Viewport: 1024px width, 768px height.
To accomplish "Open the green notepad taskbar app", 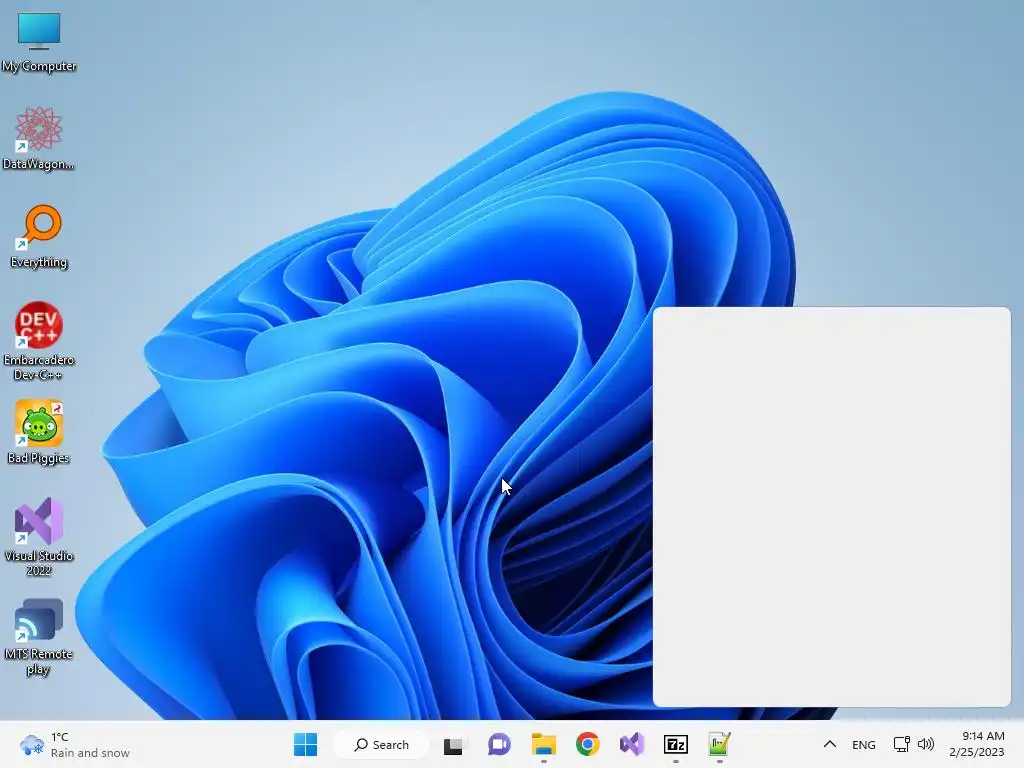I will point(720,744).
